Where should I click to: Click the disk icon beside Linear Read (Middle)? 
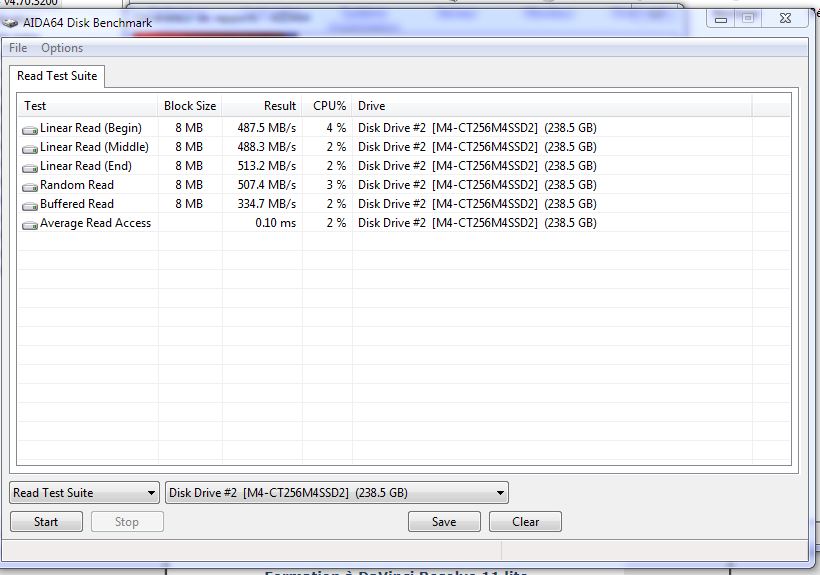point(30,148)
